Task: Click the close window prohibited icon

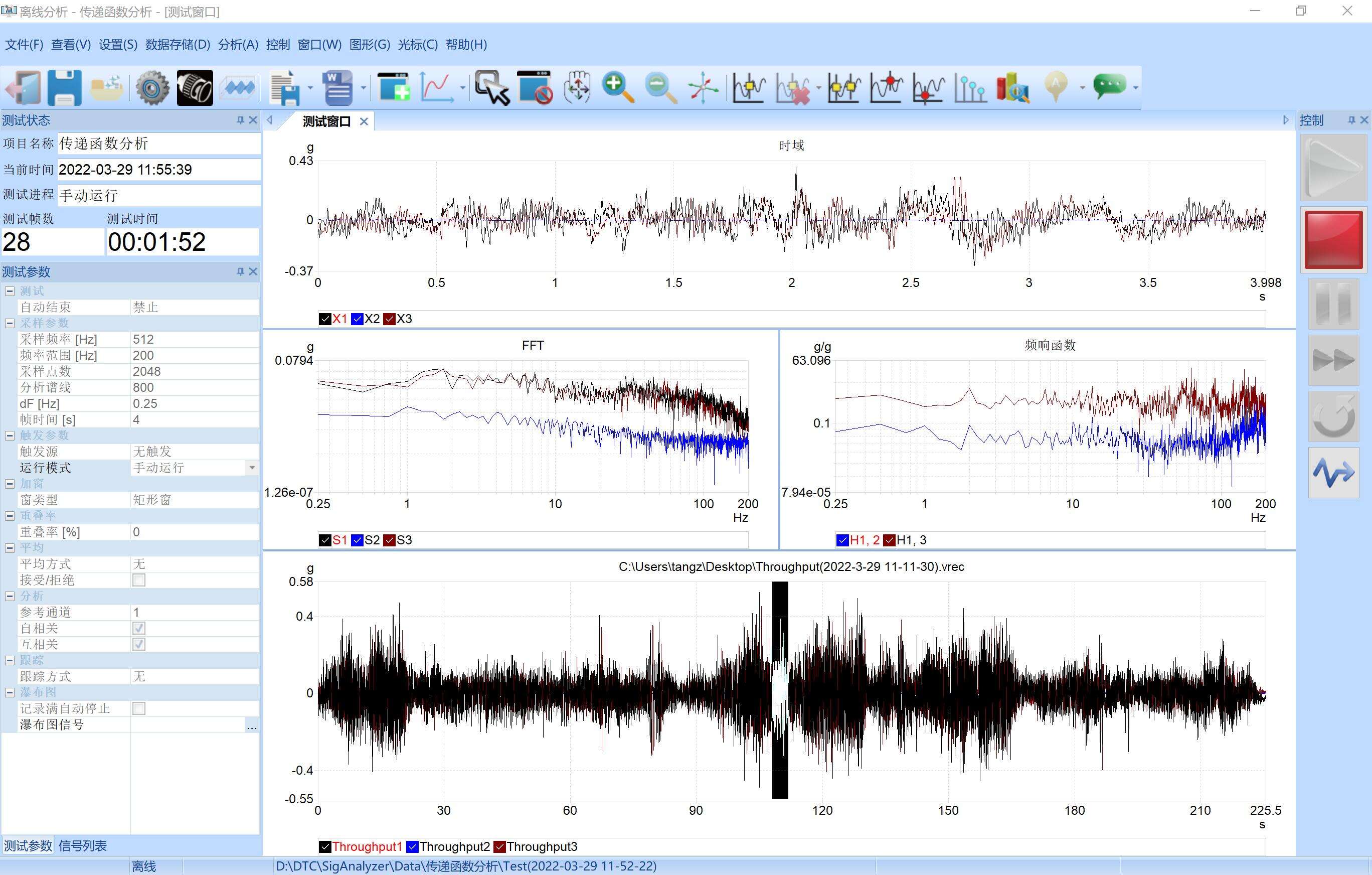Action: click(535, 87)
